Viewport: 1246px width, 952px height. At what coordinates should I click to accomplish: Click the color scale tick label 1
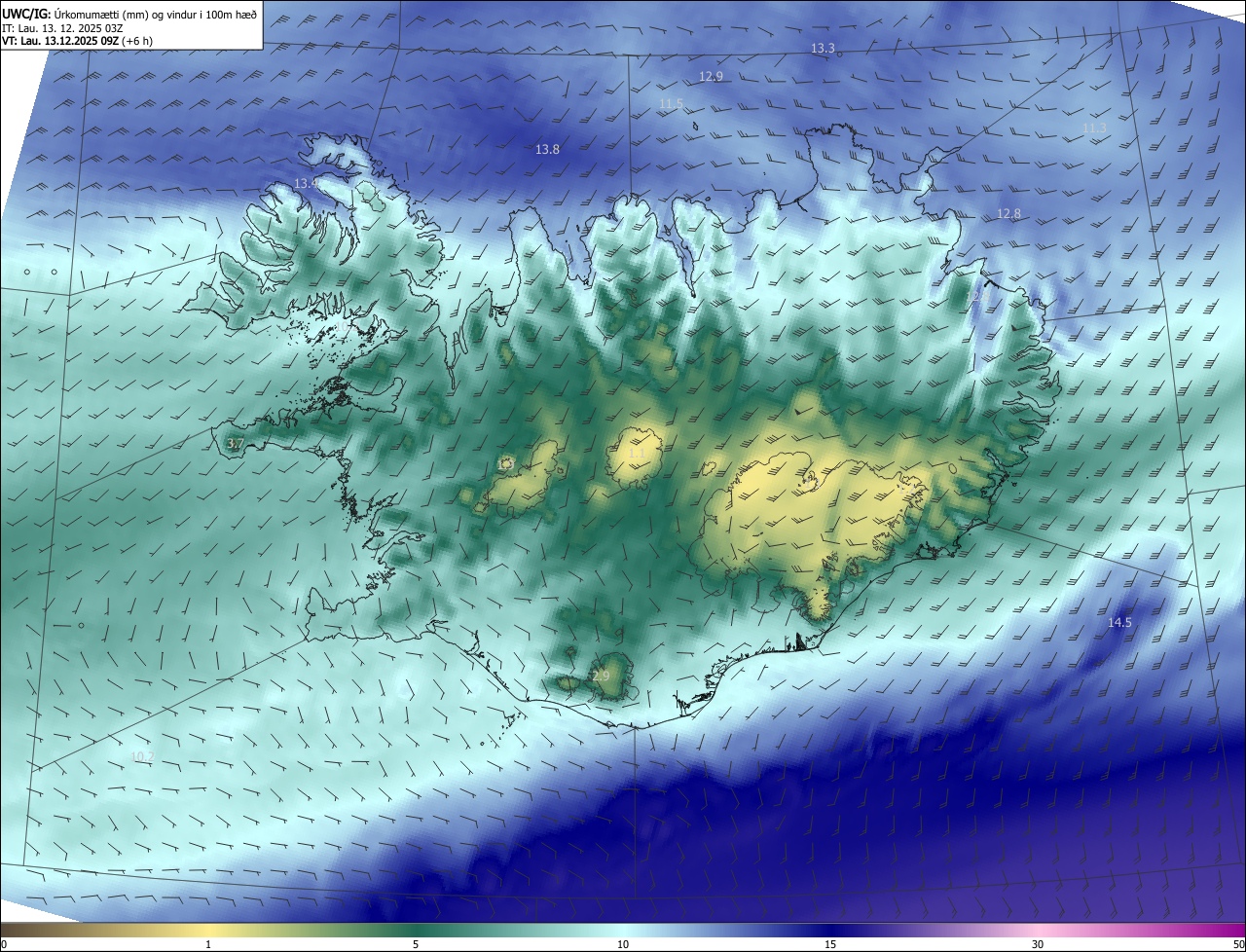[208, 945]
